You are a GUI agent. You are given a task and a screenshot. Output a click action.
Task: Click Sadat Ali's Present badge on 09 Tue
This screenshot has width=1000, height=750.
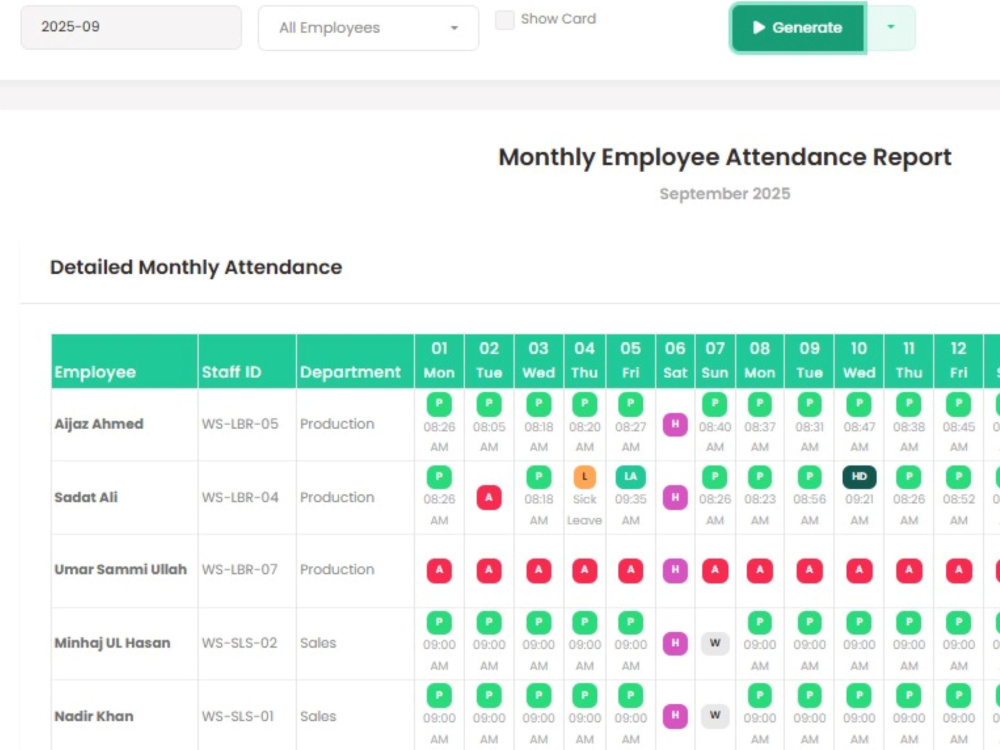point(809,476)
